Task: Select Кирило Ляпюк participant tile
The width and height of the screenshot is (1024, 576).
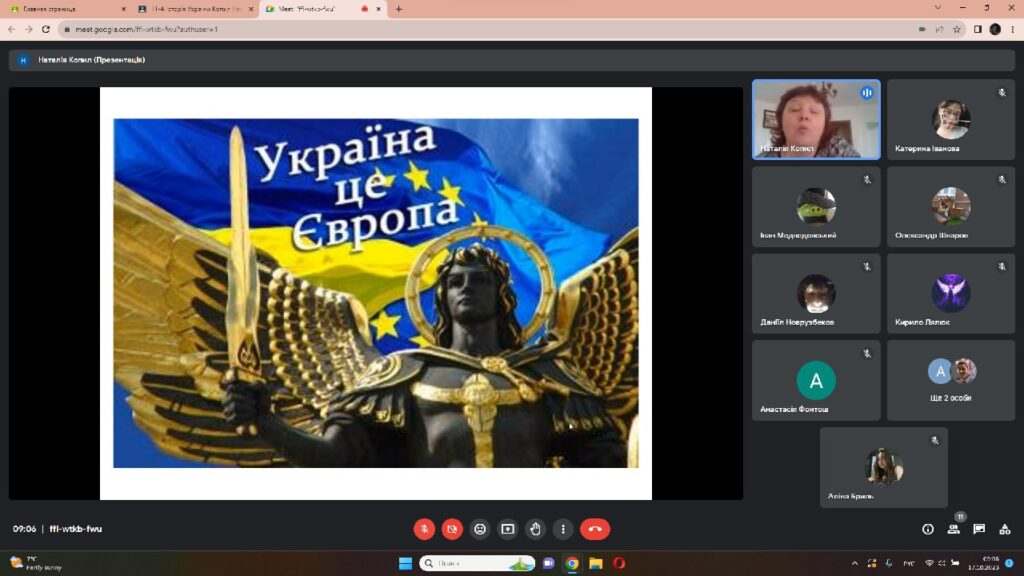Action: (951, 293)
